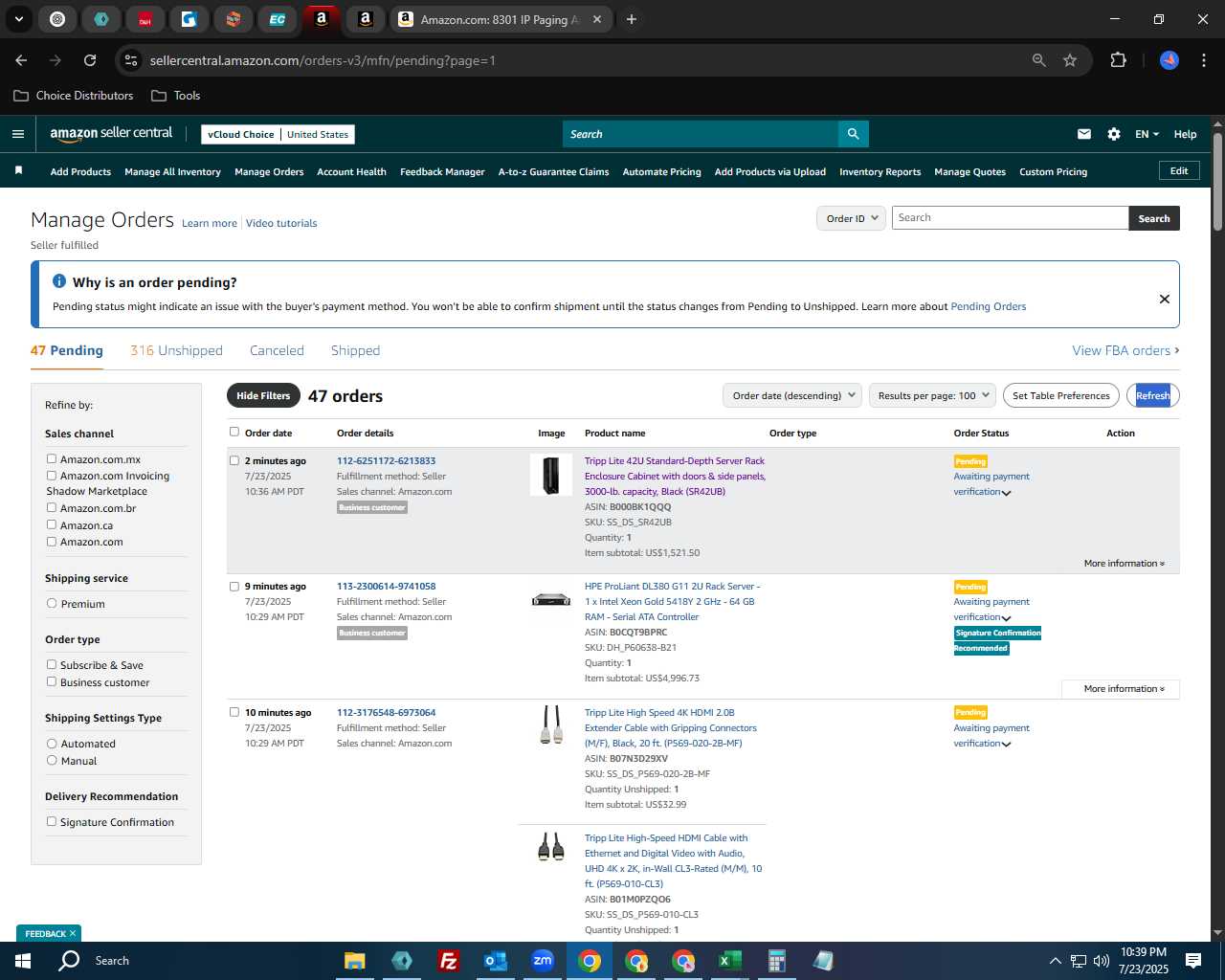Check the Amazon.com.mx sales channel filter
The height and width of the screenshot is (980, 1225).
52,458
